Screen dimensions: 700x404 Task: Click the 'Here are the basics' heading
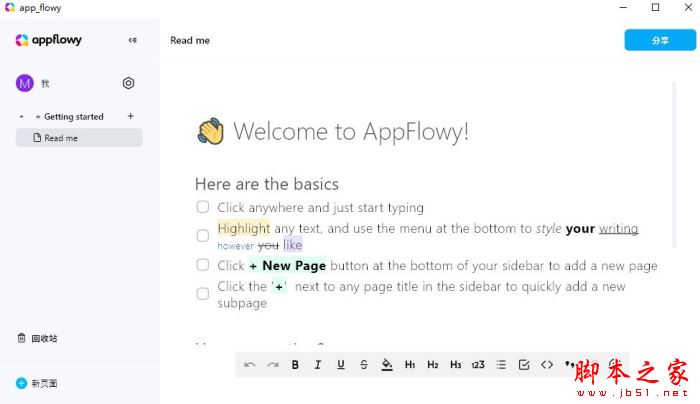pyautogui.click(x=267, y=184)
